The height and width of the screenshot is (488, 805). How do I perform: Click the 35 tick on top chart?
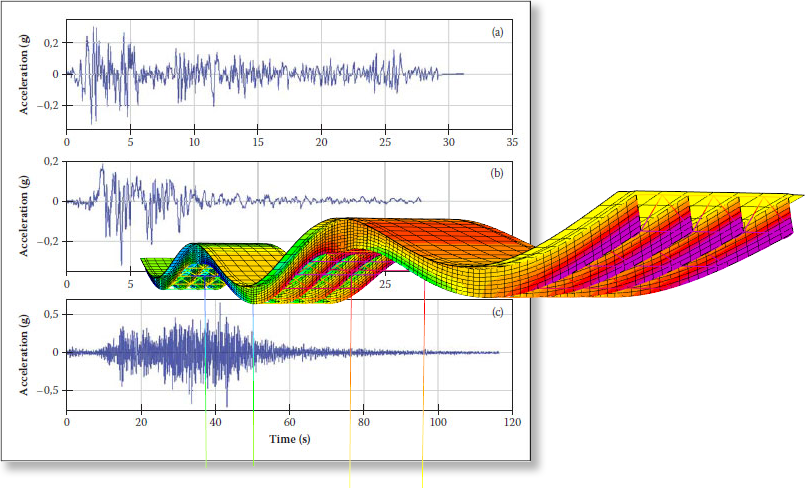pyautogui.click(x=512, y=142)
